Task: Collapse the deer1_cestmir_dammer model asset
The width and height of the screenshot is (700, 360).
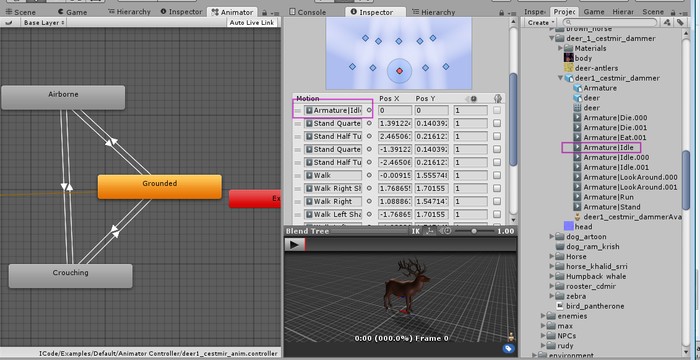Action: click(x=561, y=78)
